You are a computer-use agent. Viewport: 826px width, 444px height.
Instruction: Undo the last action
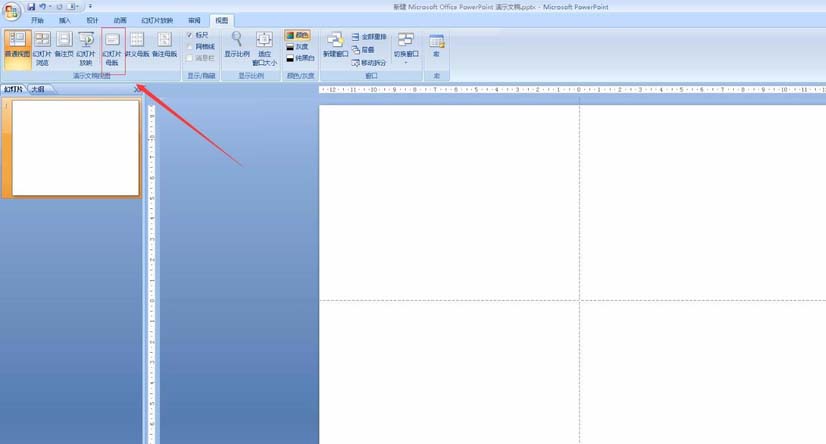pos(43,7)
